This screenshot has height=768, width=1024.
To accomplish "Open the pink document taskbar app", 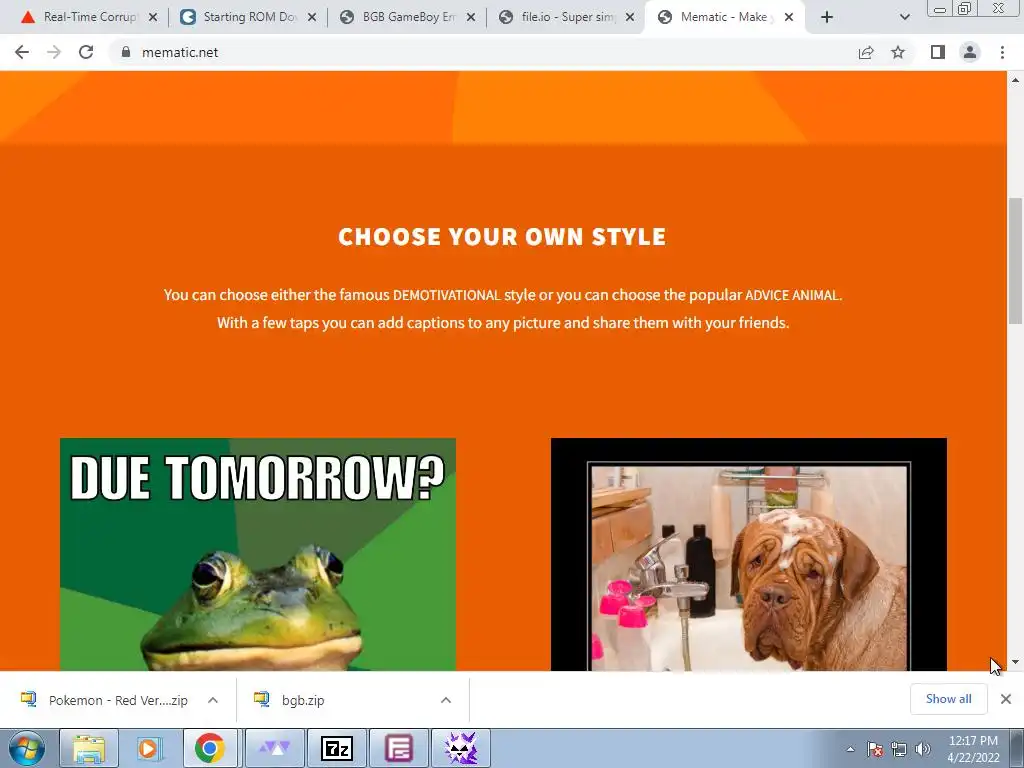I will click(x=399, y=748).
